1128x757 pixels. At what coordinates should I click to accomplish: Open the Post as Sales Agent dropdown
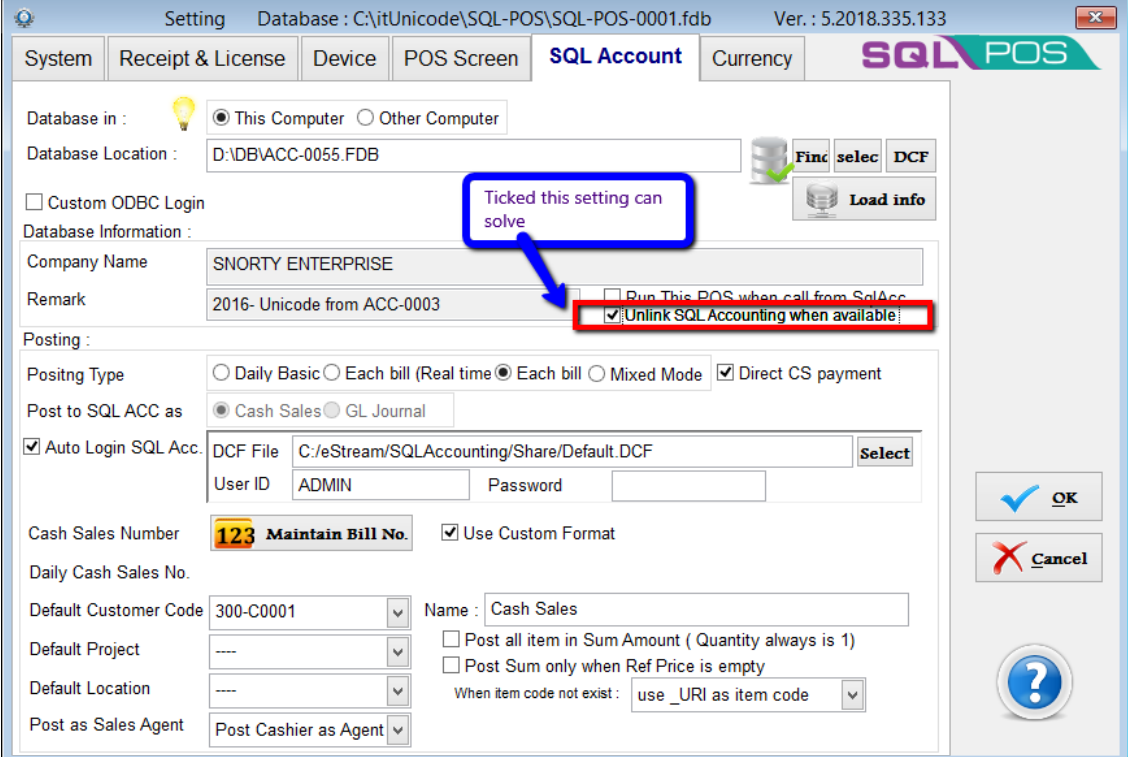click(x=398, y=730)
